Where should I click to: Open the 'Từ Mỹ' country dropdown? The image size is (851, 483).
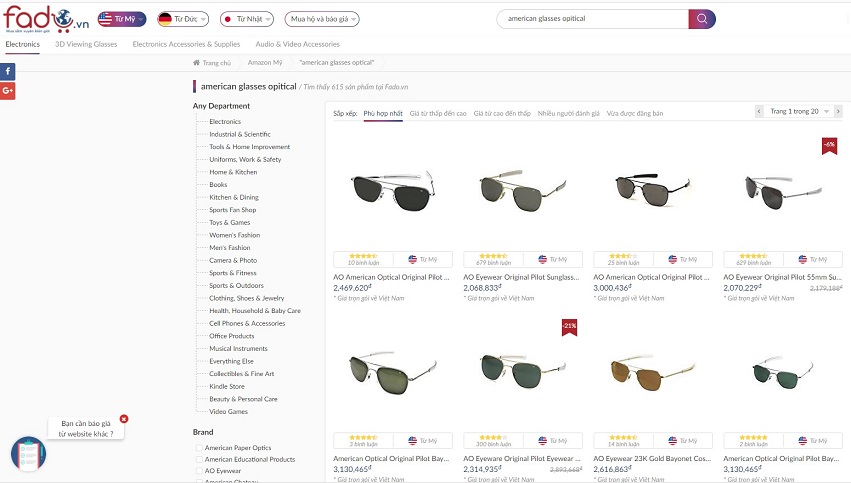pyautogui.click(x=122, y=19)
